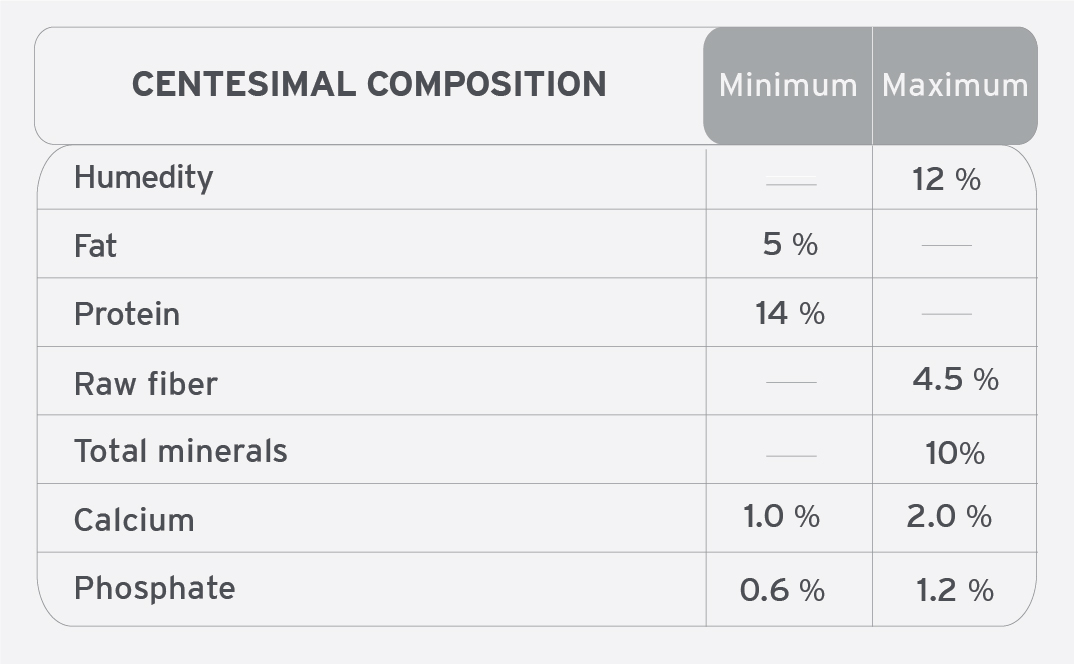
Task: Select the 1.2 % phosphate maximum value
Action: 955,591
